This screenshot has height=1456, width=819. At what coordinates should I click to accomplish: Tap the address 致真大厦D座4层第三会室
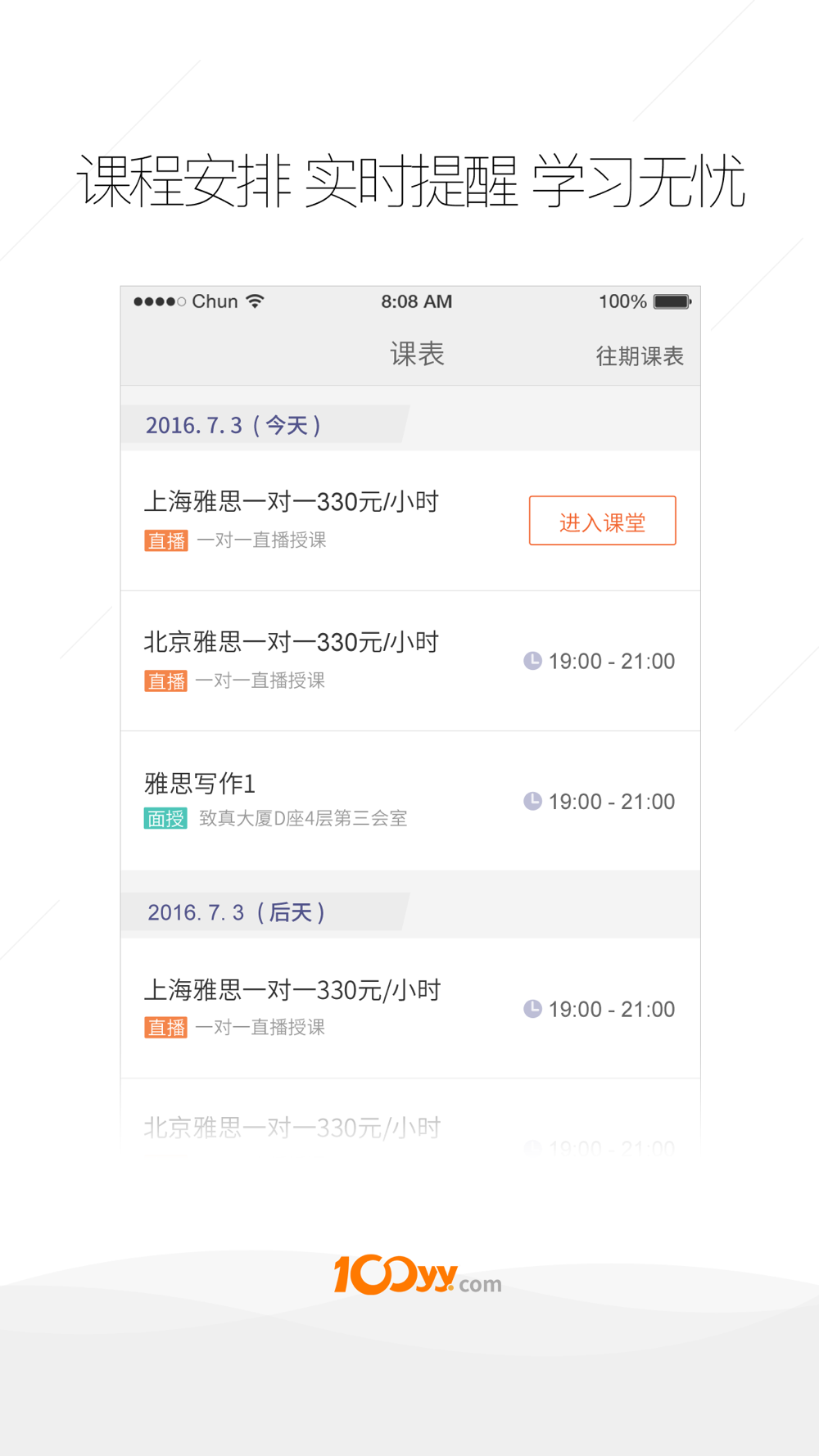click(x=303, y=818)
